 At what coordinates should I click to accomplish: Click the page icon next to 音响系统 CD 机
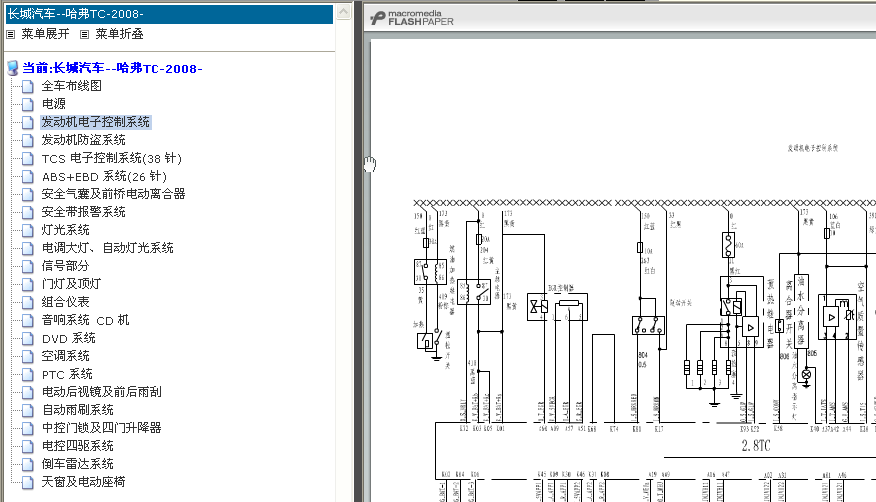coord(27,321)
